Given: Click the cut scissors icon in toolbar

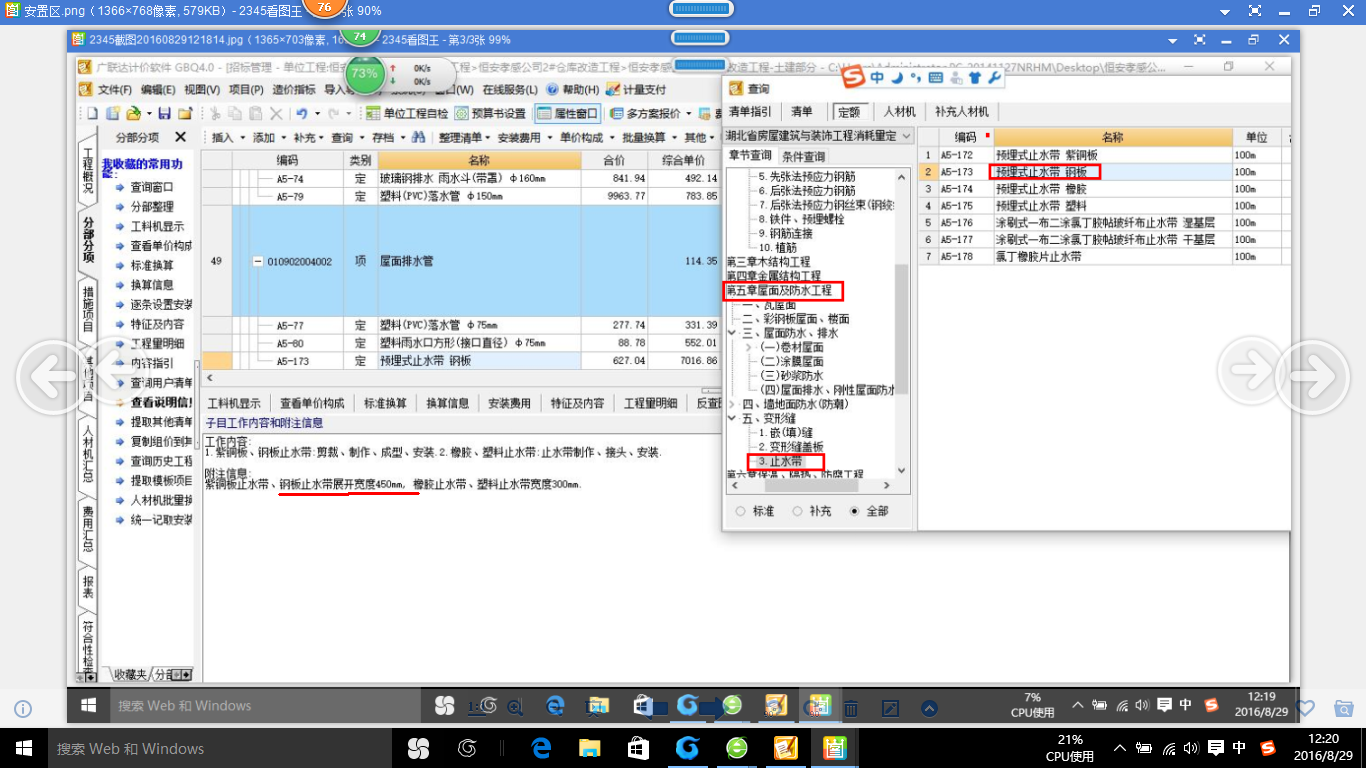Looking at the screenshot, I should [214, 113].
